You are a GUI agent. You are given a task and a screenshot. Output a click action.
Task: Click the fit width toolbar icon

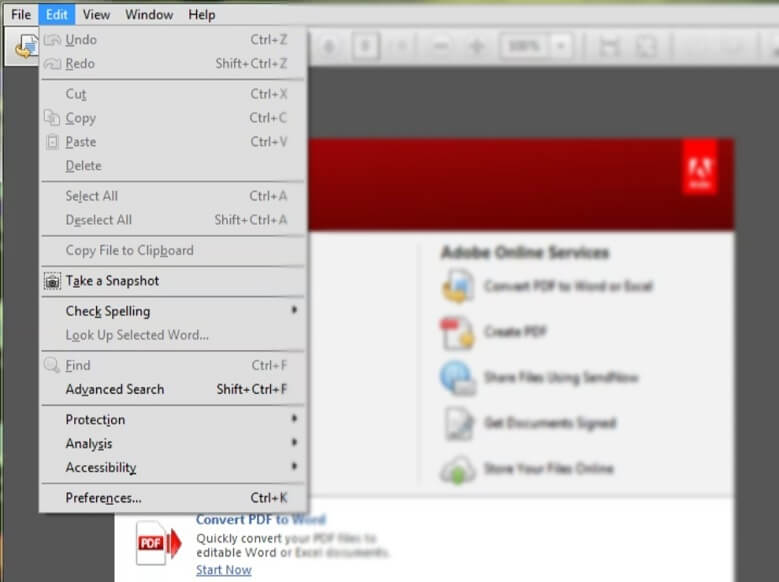click(x=610, y=47)
